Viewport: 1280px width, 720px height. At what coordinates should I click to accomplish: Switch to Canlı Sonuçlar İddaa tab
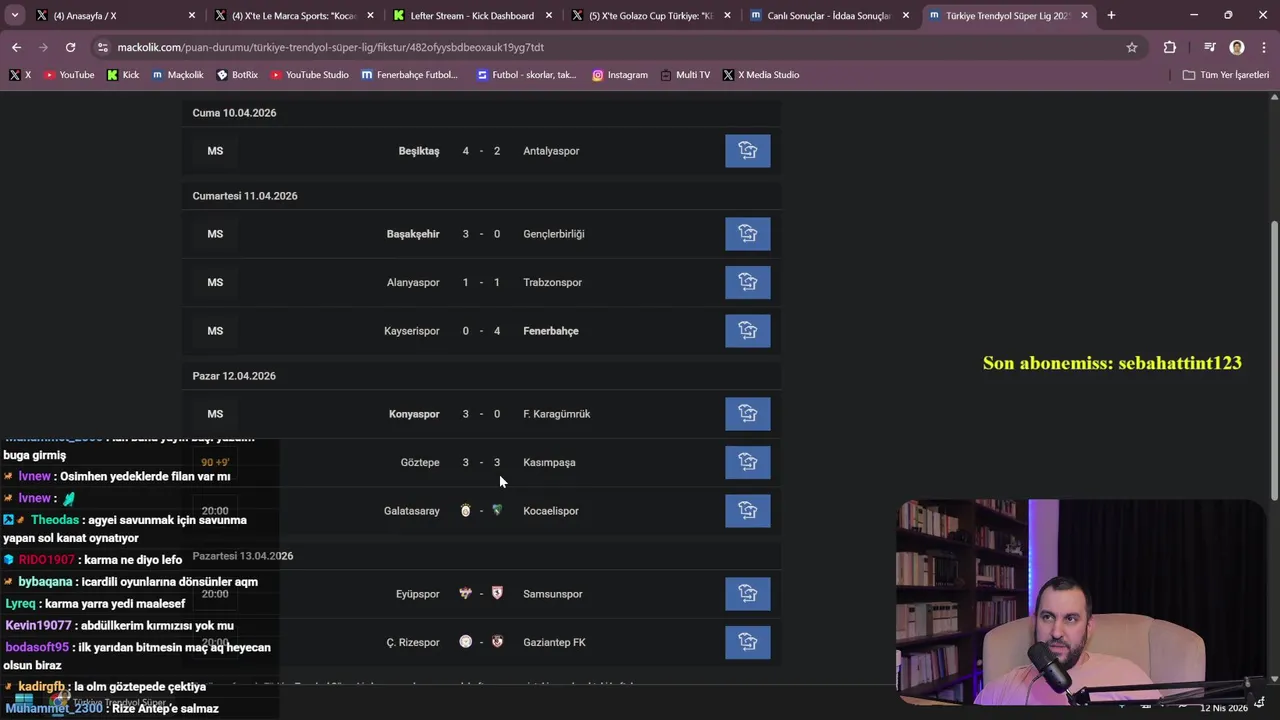[829, 16]
